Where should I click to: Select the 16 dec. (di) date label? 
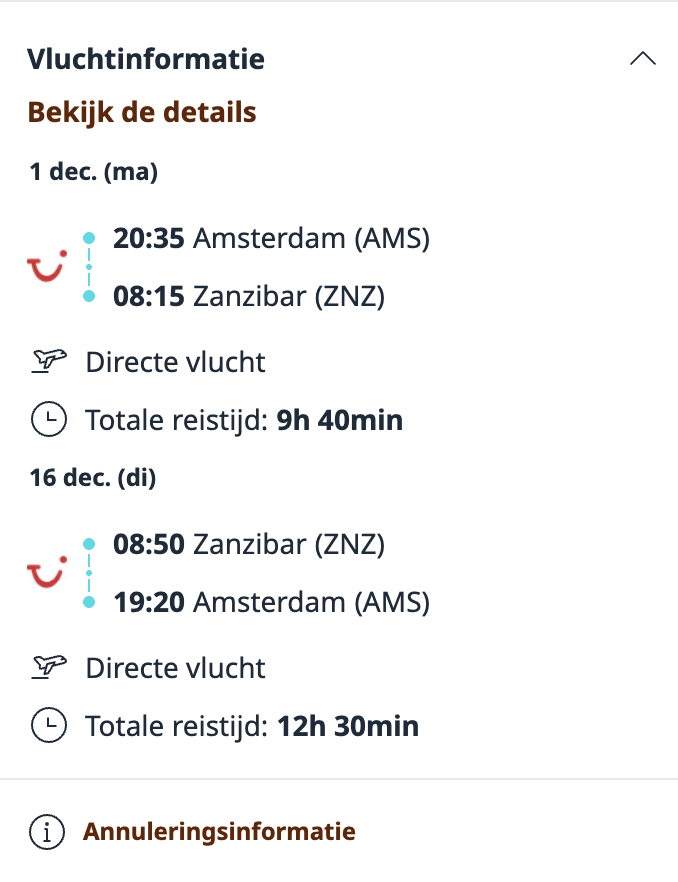pyautogui.click(x=92, y=477)
